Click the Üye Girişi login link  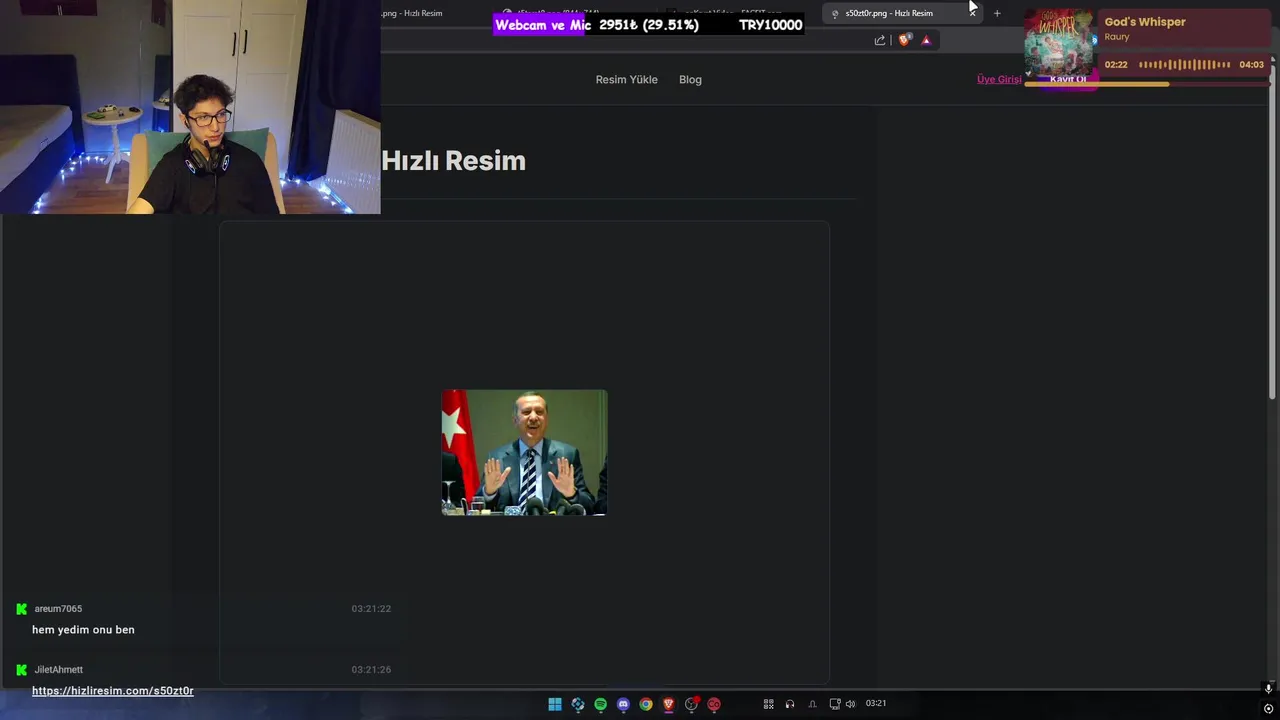(999, 79)
